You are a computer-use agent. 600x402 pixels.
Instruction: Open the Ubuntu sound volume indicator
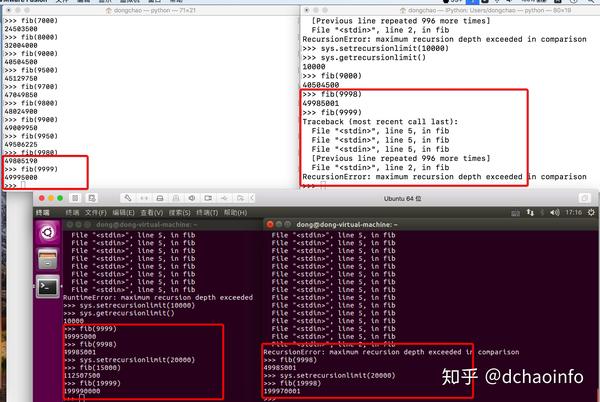tap(555, 212)
